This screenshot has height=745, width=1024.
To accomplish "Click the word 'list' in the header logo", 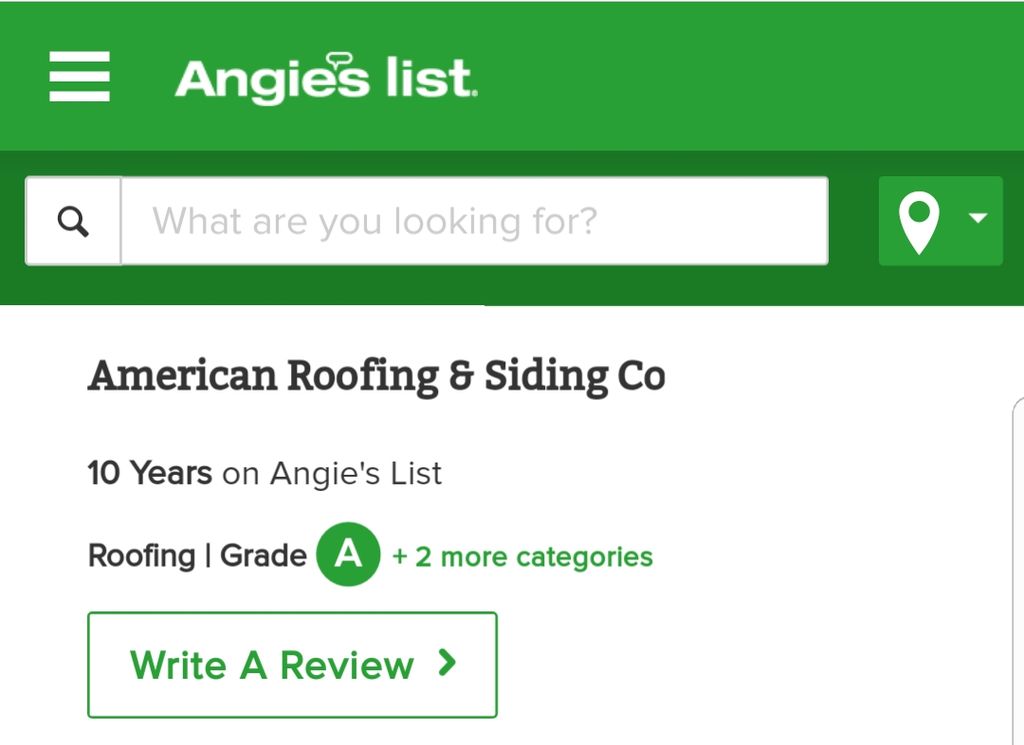I will 428,77.
